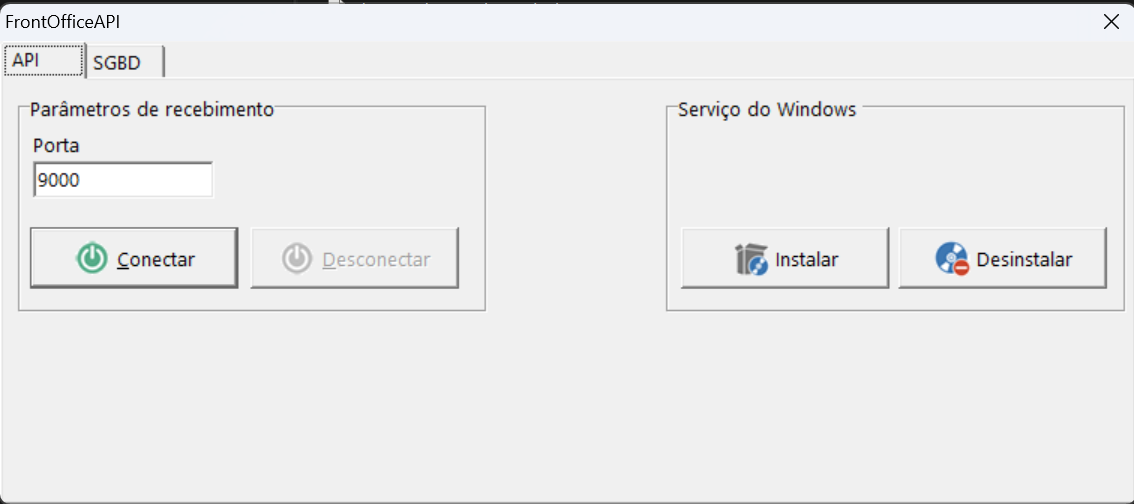1134x504 pixels.
Task: Click the 9000 port value text
Action: tap(58, 180)
